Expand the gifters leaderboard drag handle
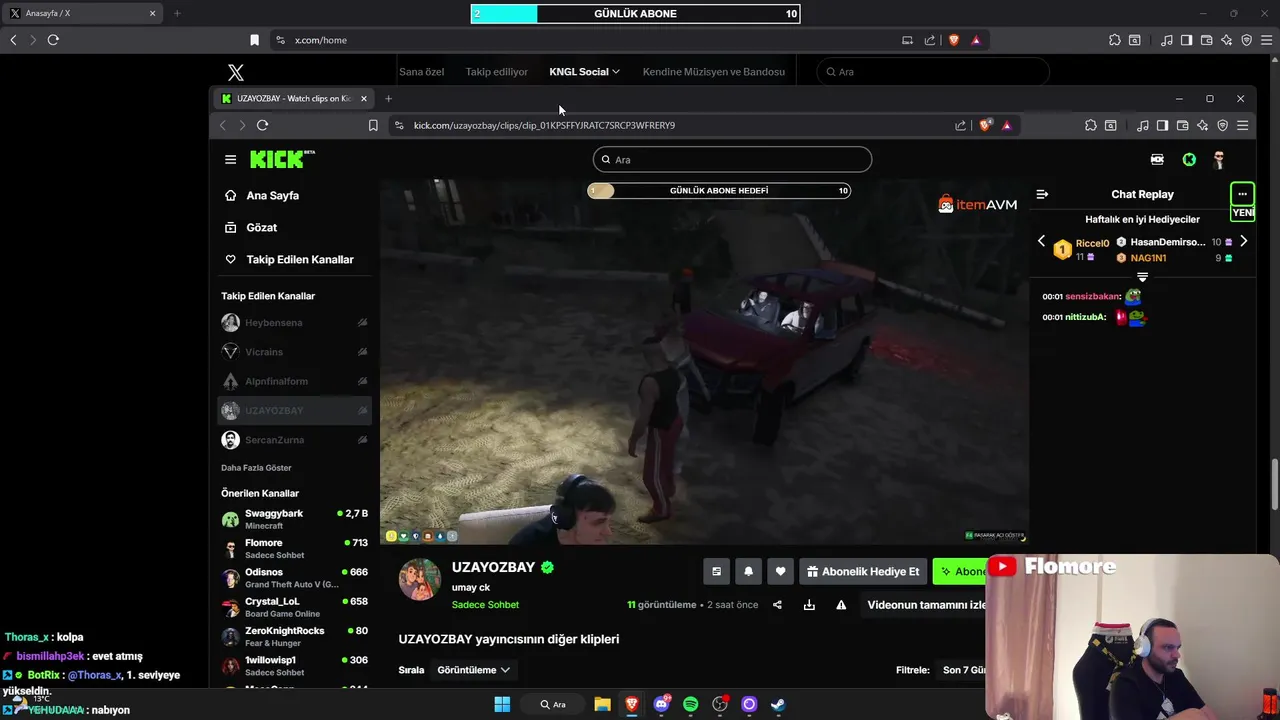Screen dimensions: 1280x720 click(1142, 277)
